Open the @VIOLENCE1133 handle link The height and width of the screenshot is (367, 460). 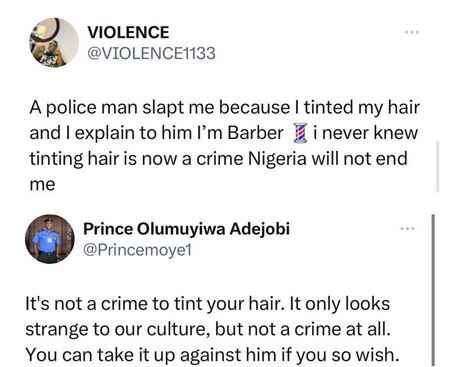(151, 53)
